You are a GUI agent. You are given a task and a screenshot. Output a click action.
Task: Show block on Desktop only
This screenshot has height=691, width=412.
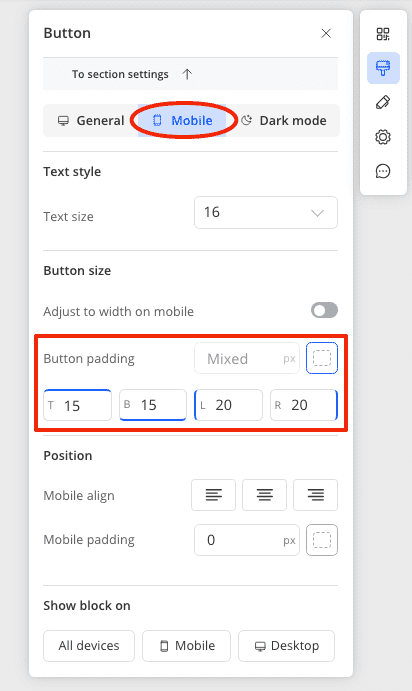point(286,646)
